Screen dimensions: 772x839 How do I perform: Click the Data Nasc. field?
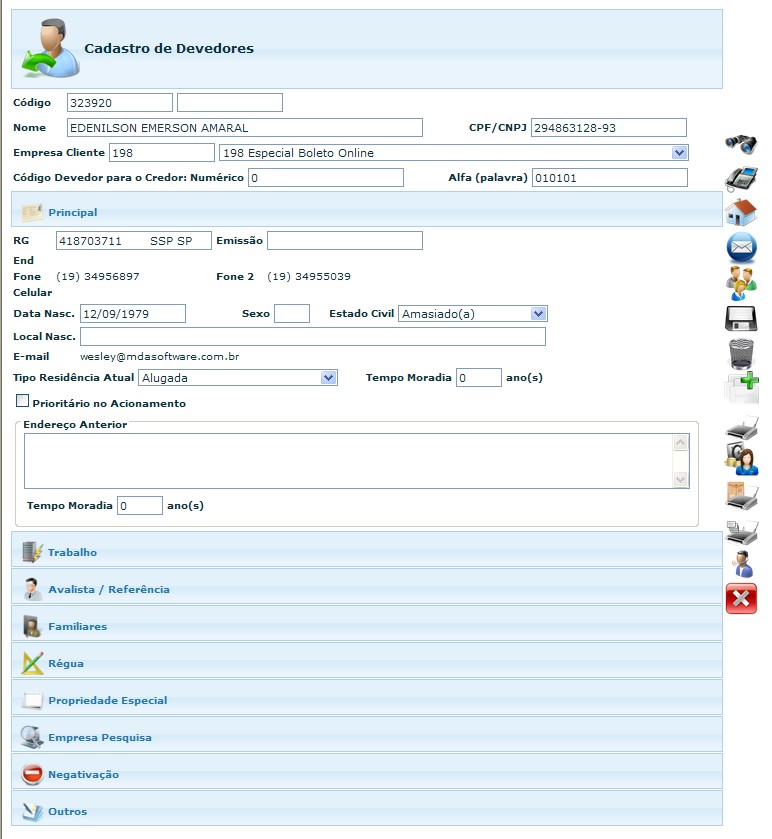coord(133,314)
